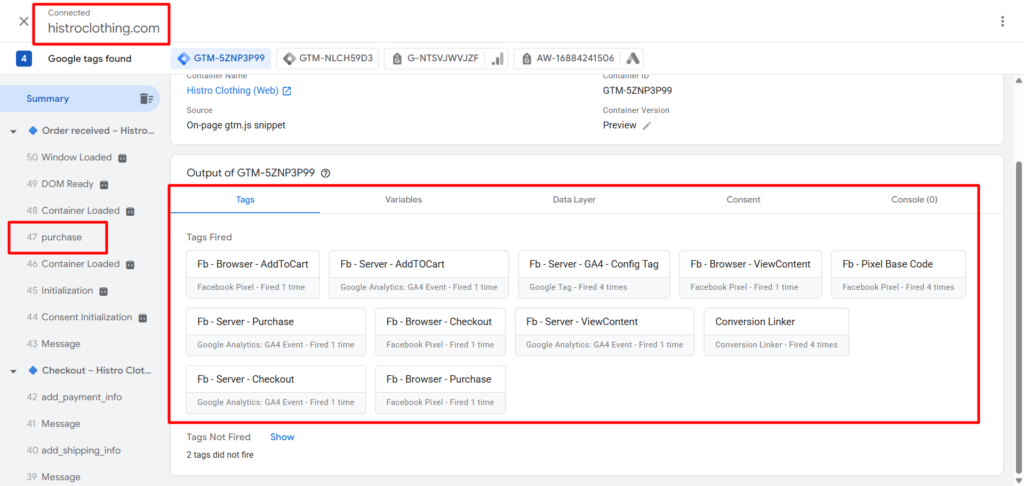Show the tags that did not fire
Screen dimensions: 1024x486
pos(282,437)
